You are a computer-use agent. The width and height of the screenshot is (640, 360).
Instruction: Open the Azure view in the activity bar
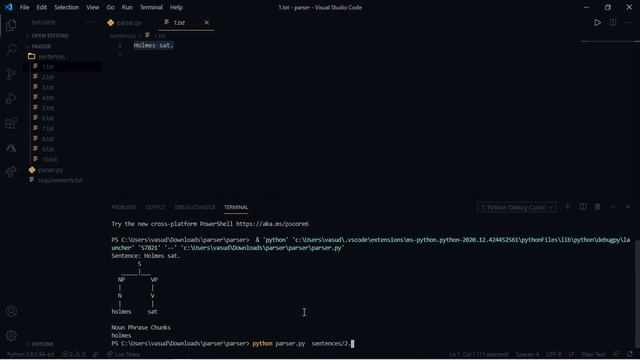11,148
